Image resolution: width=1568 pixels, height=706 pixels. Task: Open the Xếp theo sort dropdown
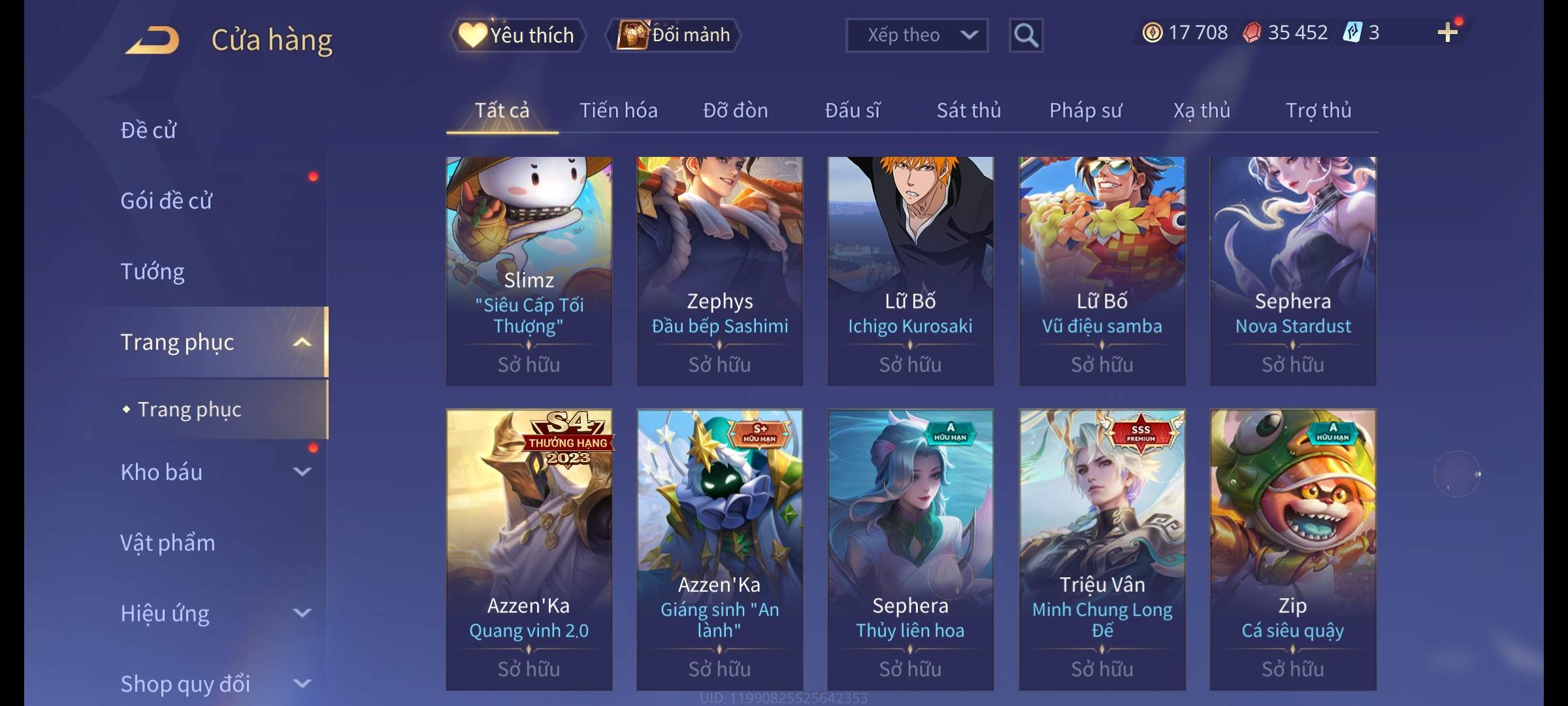[917, 35]
